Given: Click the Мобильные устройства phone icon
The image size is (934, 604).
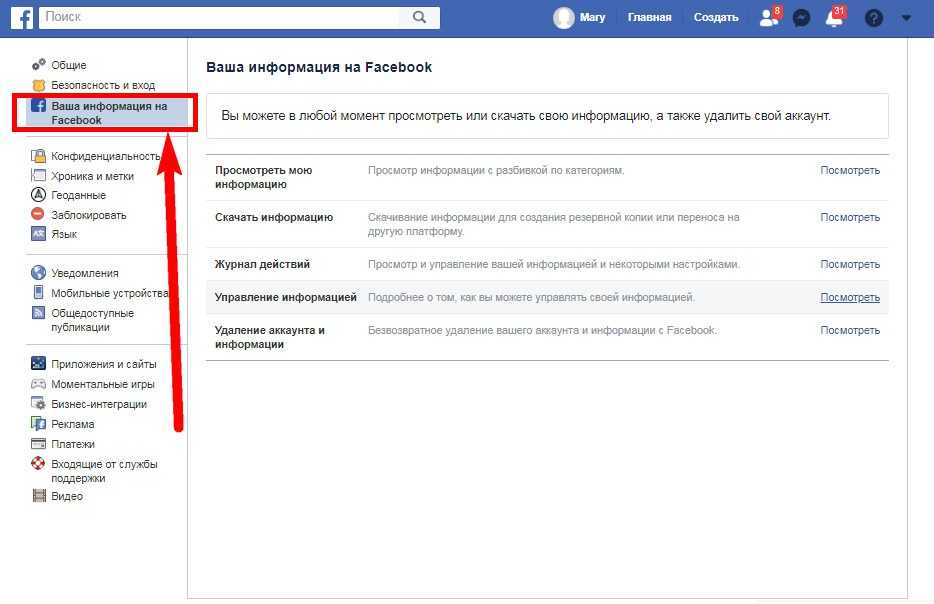Looking at the screenshot, I should (x=38, y=292).
